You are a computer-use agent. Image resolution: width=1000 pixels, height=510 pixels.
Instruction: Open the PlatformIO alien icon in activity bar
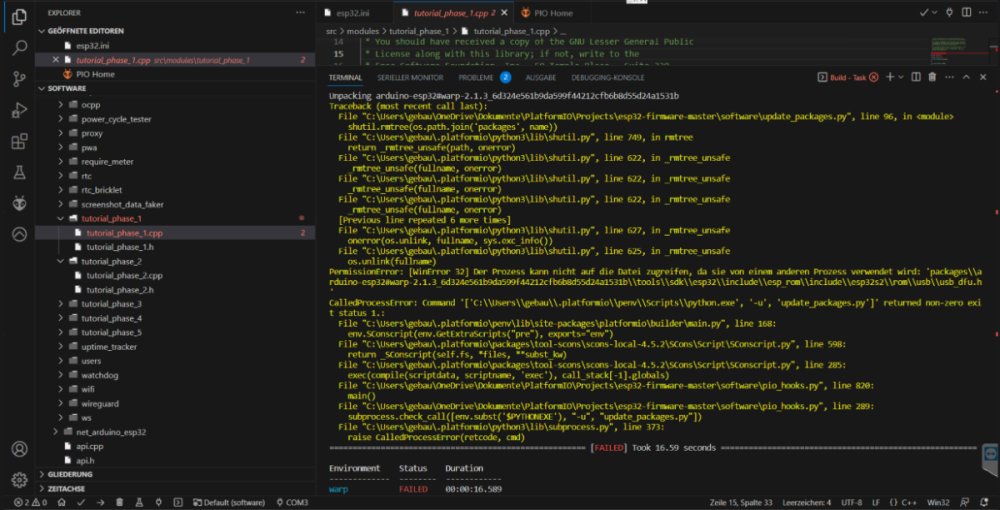(19, 204)
